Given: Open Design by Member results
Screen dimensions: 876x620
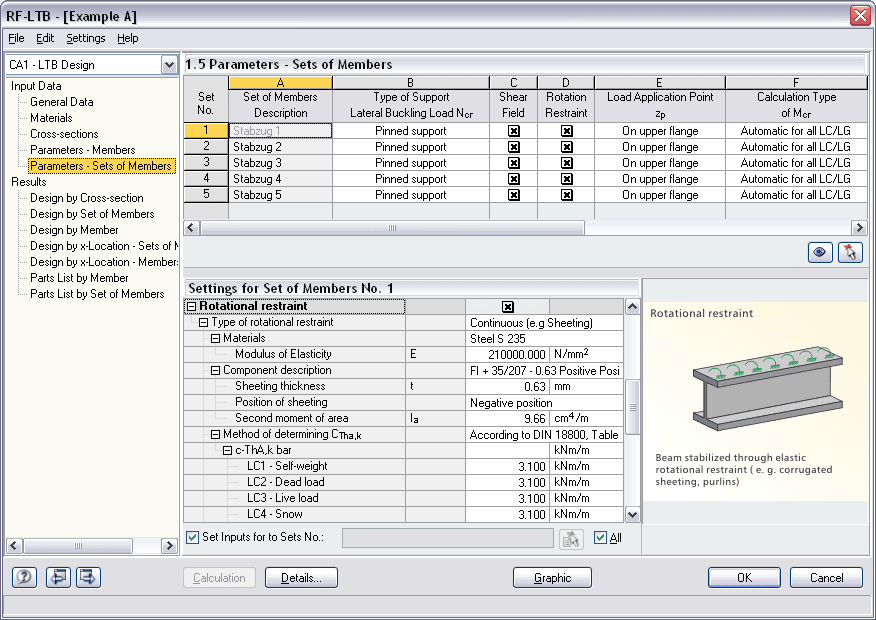Looking at the screenshot, I should [74, 230].
